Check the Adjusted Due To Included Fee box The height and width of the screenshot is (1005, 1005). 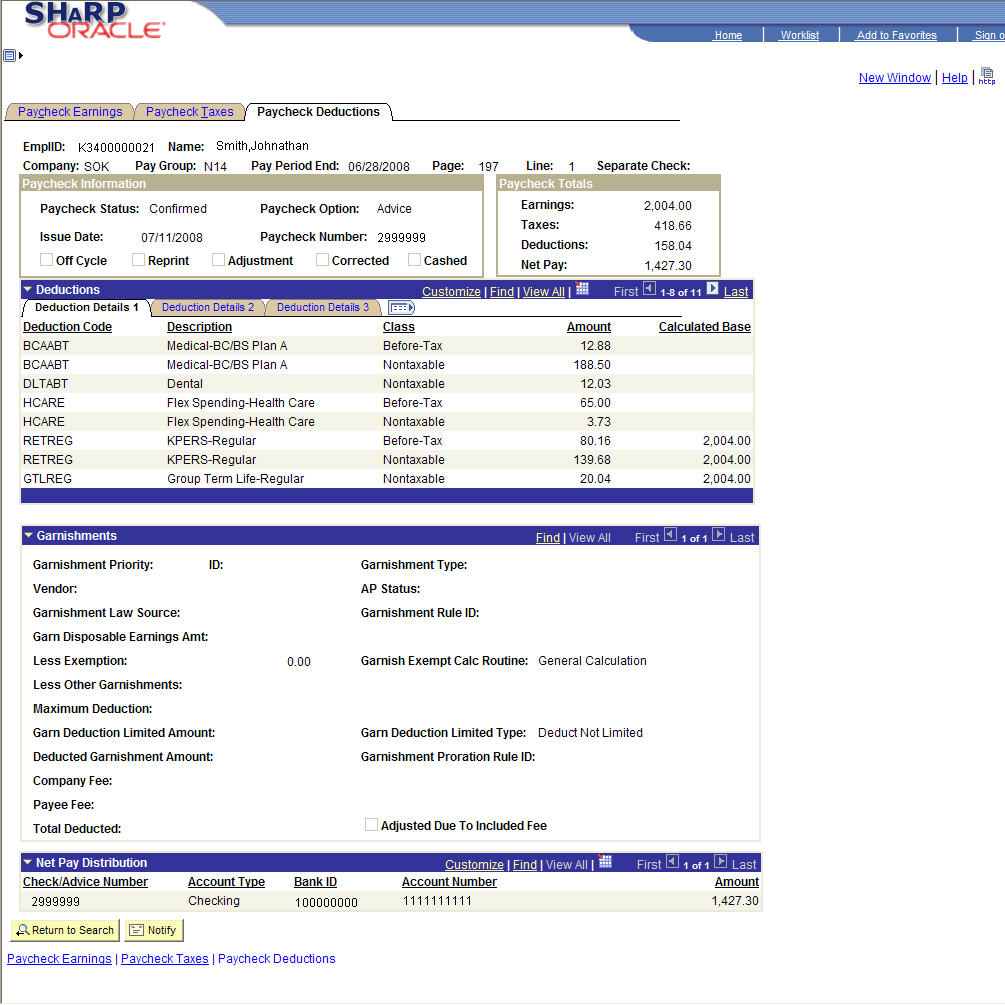point(371,825)
